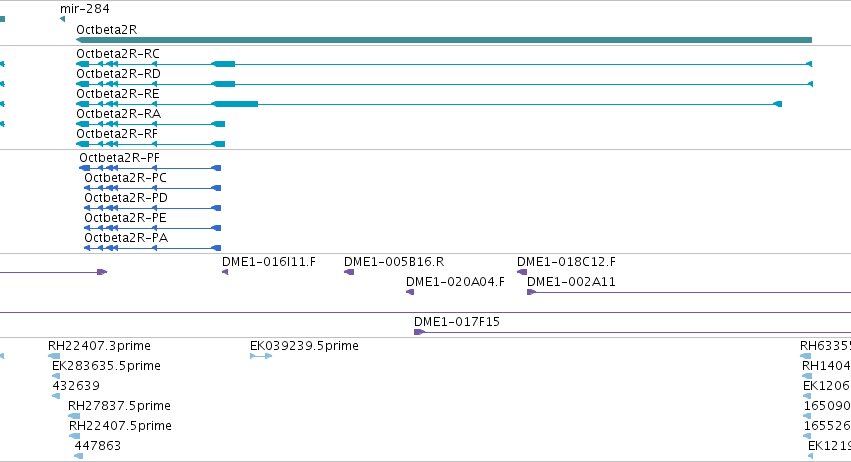Click the DME1-020A04.F purple arrow glyph
Image resolution: width=851 pixels, height=462 pixels.
(x=410, y=292)
